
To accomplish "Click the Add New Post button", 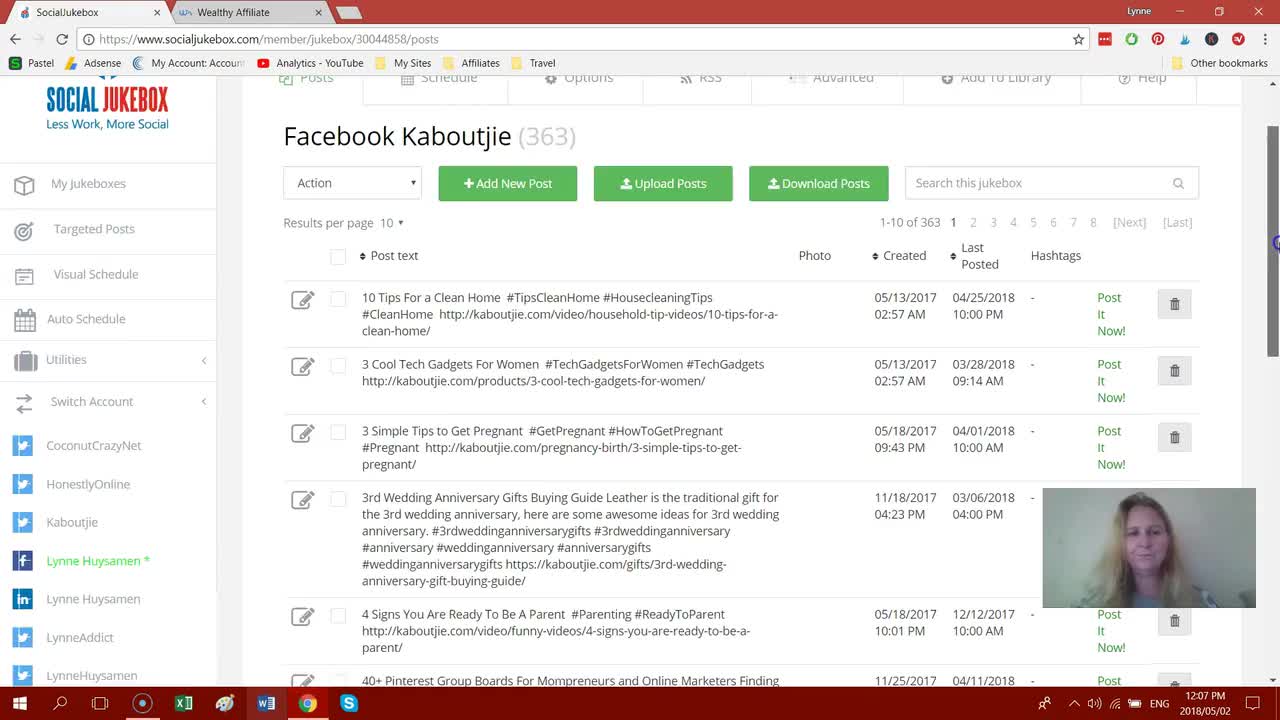I will [508, 183].
